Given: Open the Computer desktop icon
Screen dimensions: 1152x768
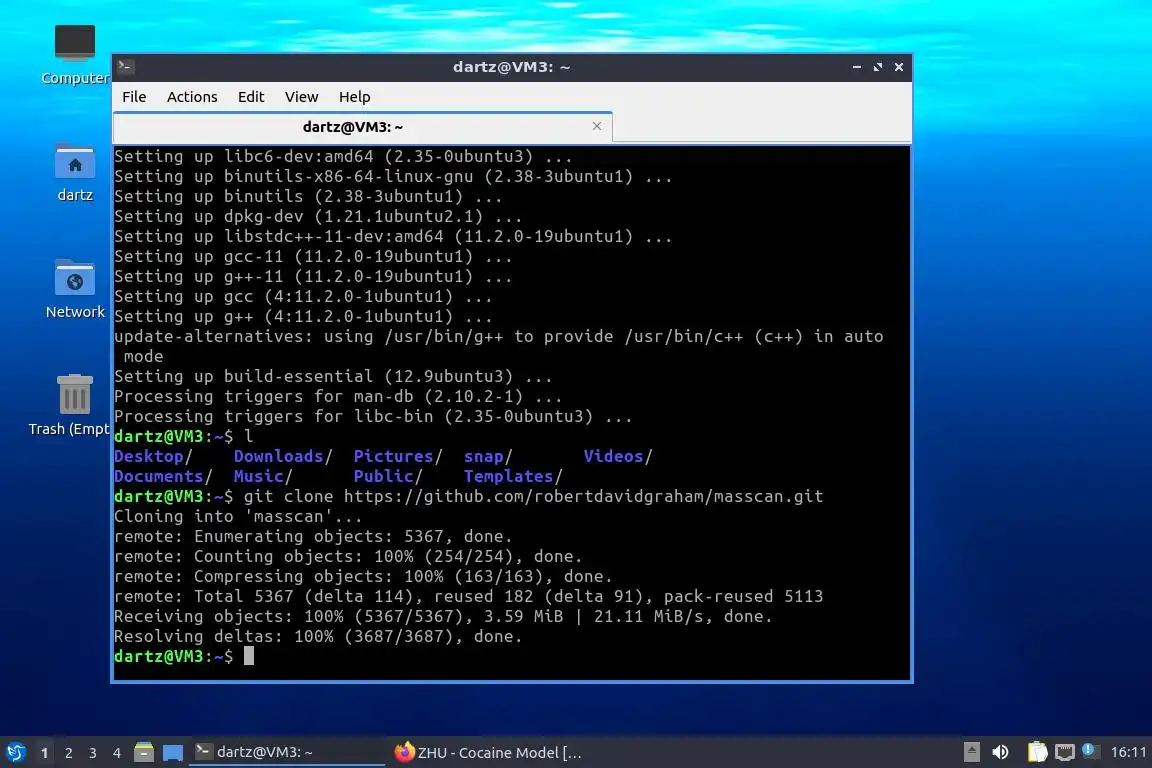Looking at the screenshot, I should (74, 54).
